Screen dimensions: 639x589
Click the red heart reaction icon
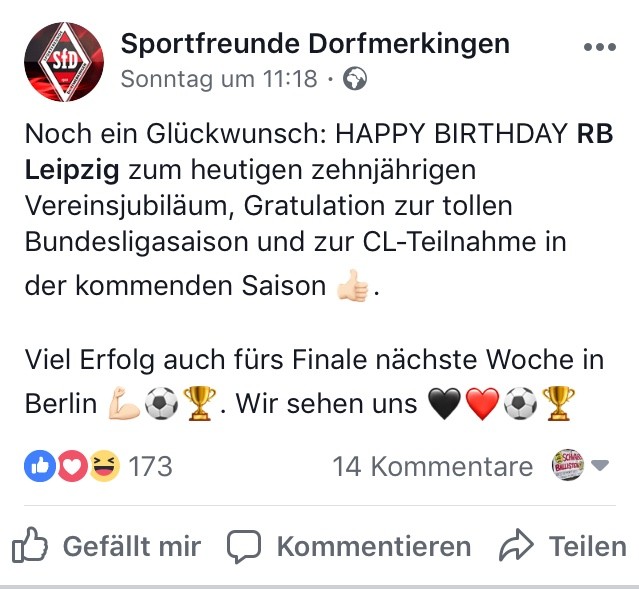[x=73, y=466]
